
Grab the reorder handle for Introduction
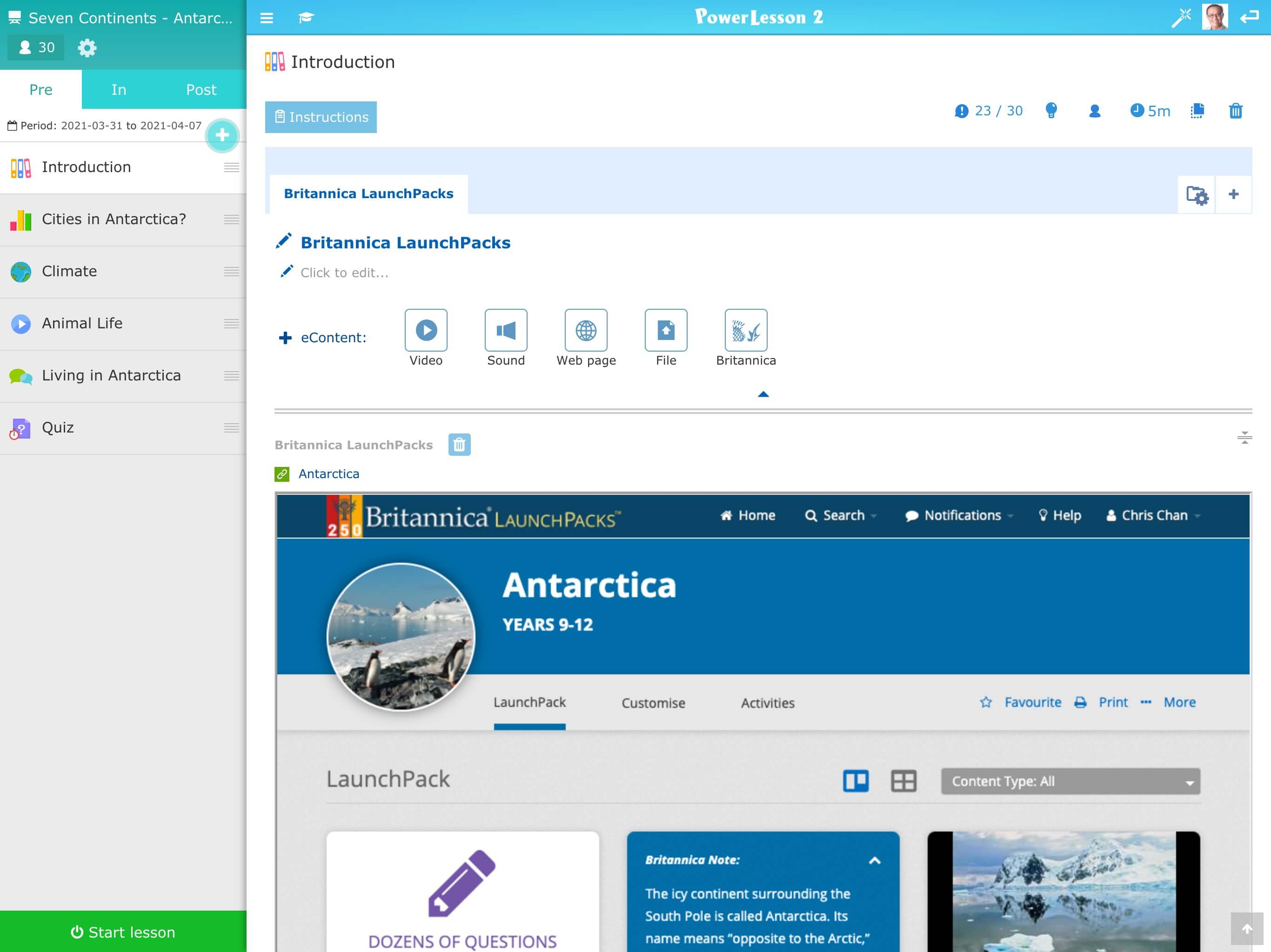(232, 167)
